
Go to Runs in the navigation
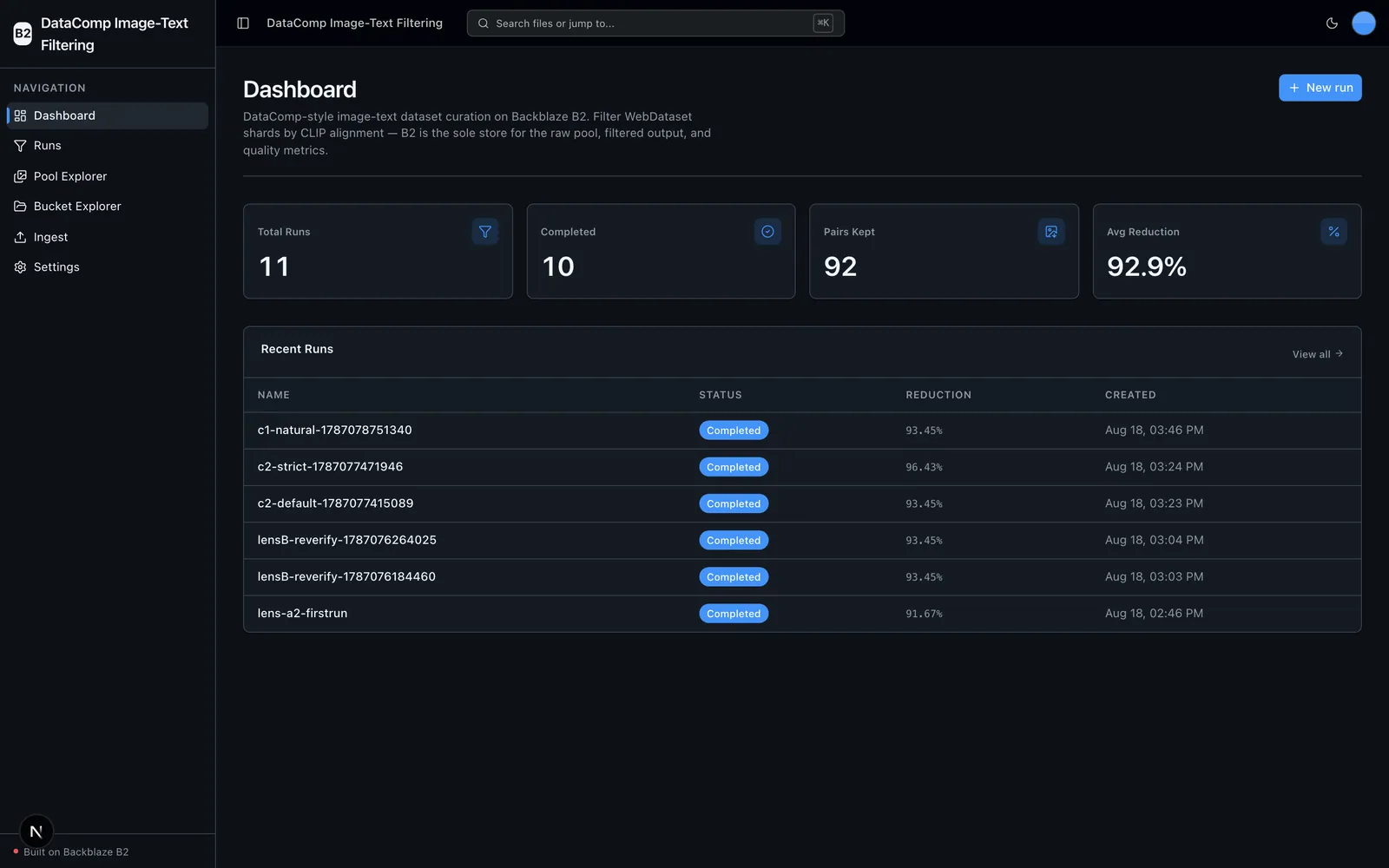click(108, 146)
